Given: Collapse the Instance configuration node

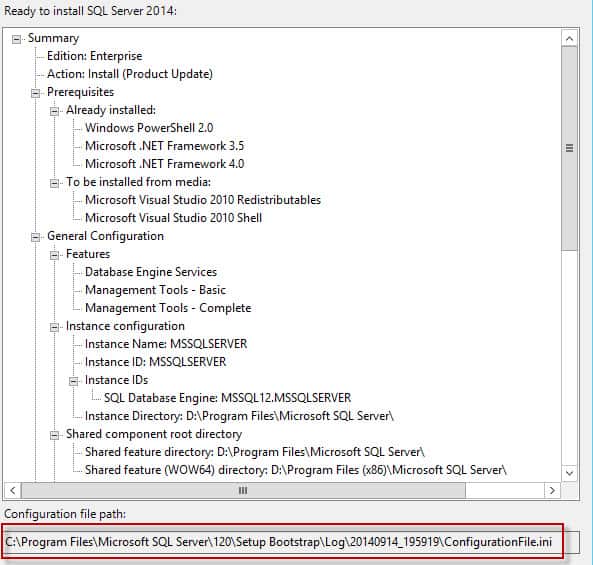Looking at the screenshot, I should pyautogui.click(x=54, y=327).
